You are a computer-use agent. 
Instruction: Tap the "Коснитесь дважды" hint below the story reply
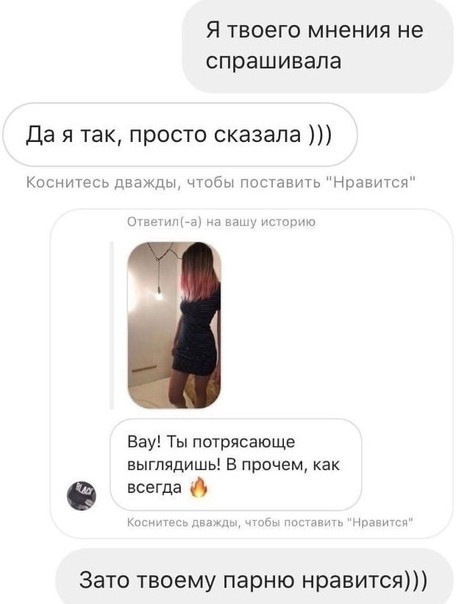[x=270, y=522]
